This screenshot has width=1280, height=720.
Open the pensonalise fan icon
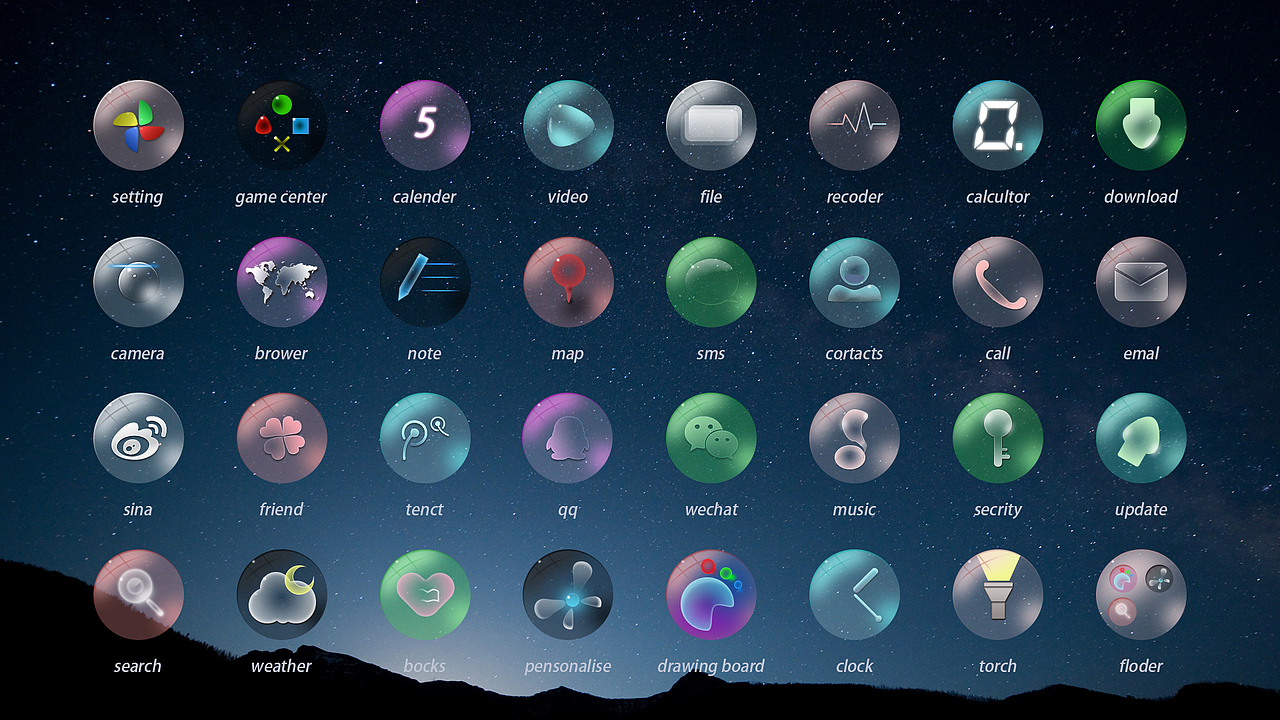point(568,595)
